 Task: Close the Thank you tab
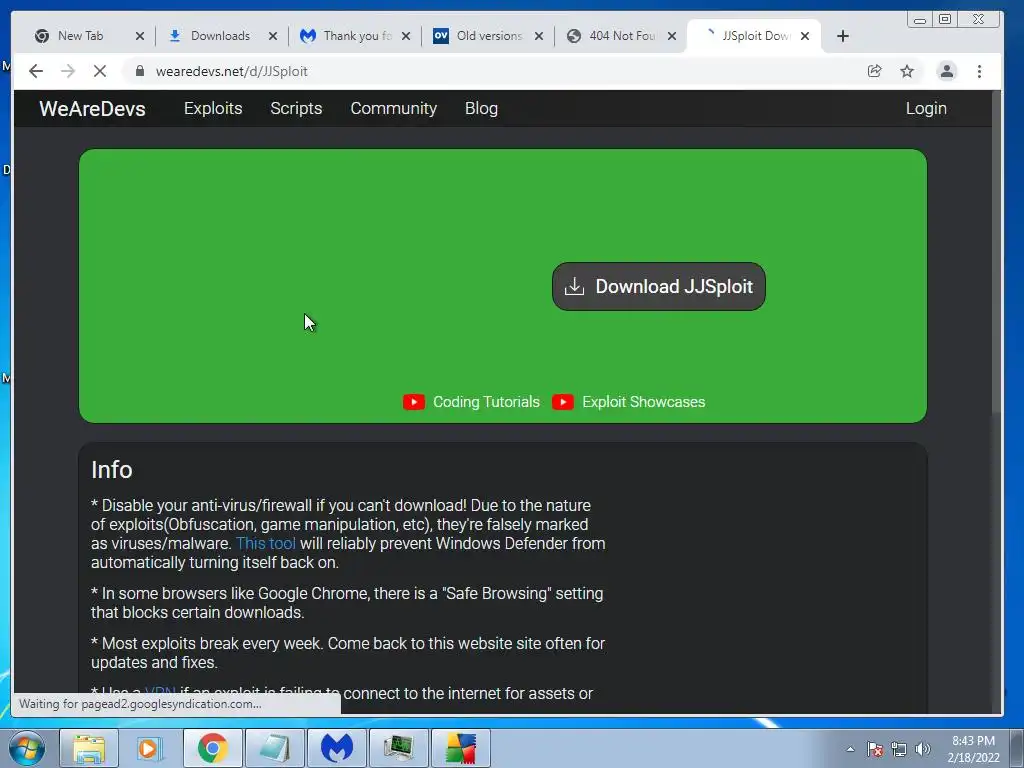pos(406,36)
